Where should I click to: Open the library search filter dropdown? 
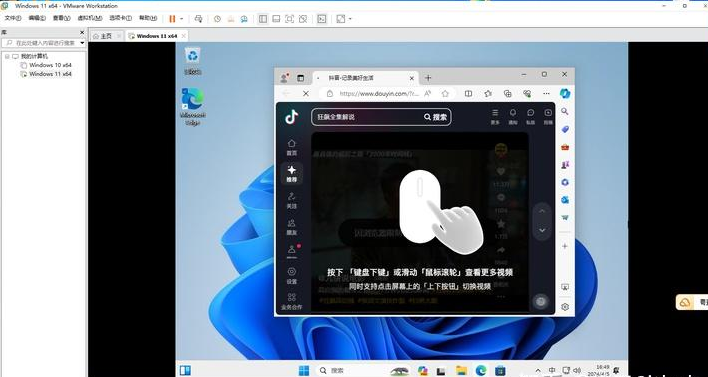pos(82,43)
